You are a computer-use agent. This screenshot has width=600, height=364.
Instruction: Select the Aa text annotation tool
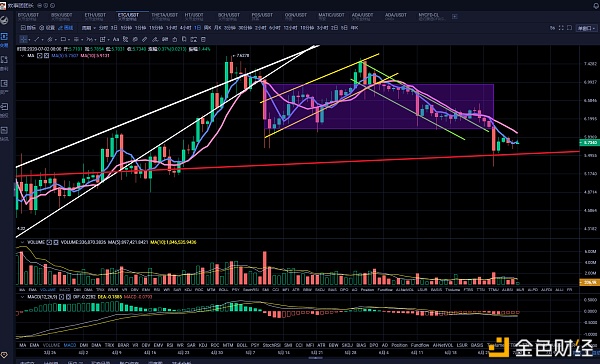[x=116, y=39]
